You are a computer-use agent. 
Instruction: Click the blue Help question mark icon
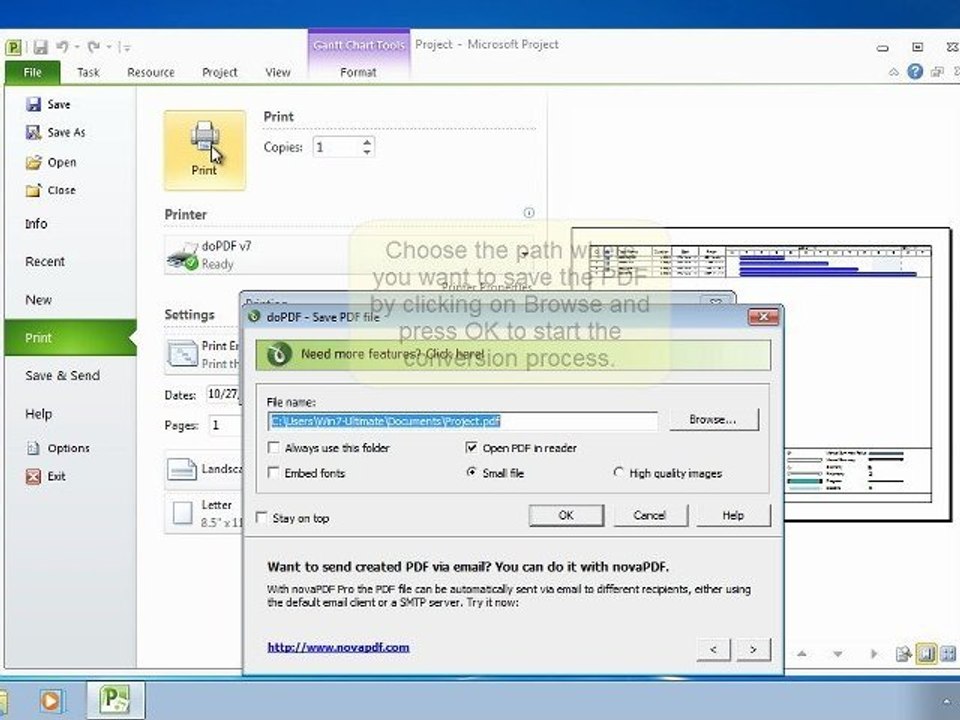915,72
